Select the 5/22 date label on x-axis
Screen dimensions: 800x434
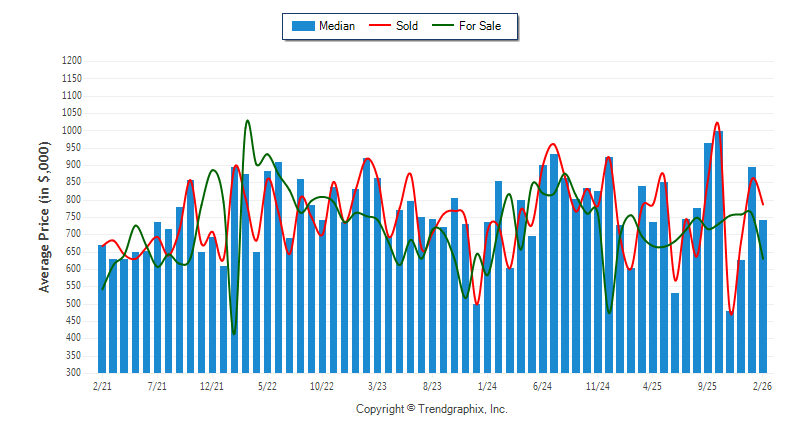[x=267, y=385]
